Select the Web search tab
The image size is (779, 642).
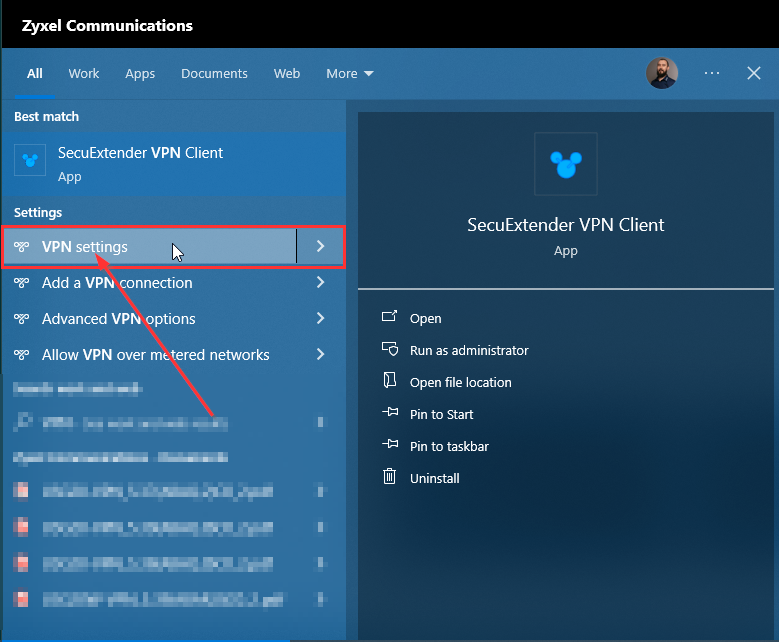click(x=287, y=74)
